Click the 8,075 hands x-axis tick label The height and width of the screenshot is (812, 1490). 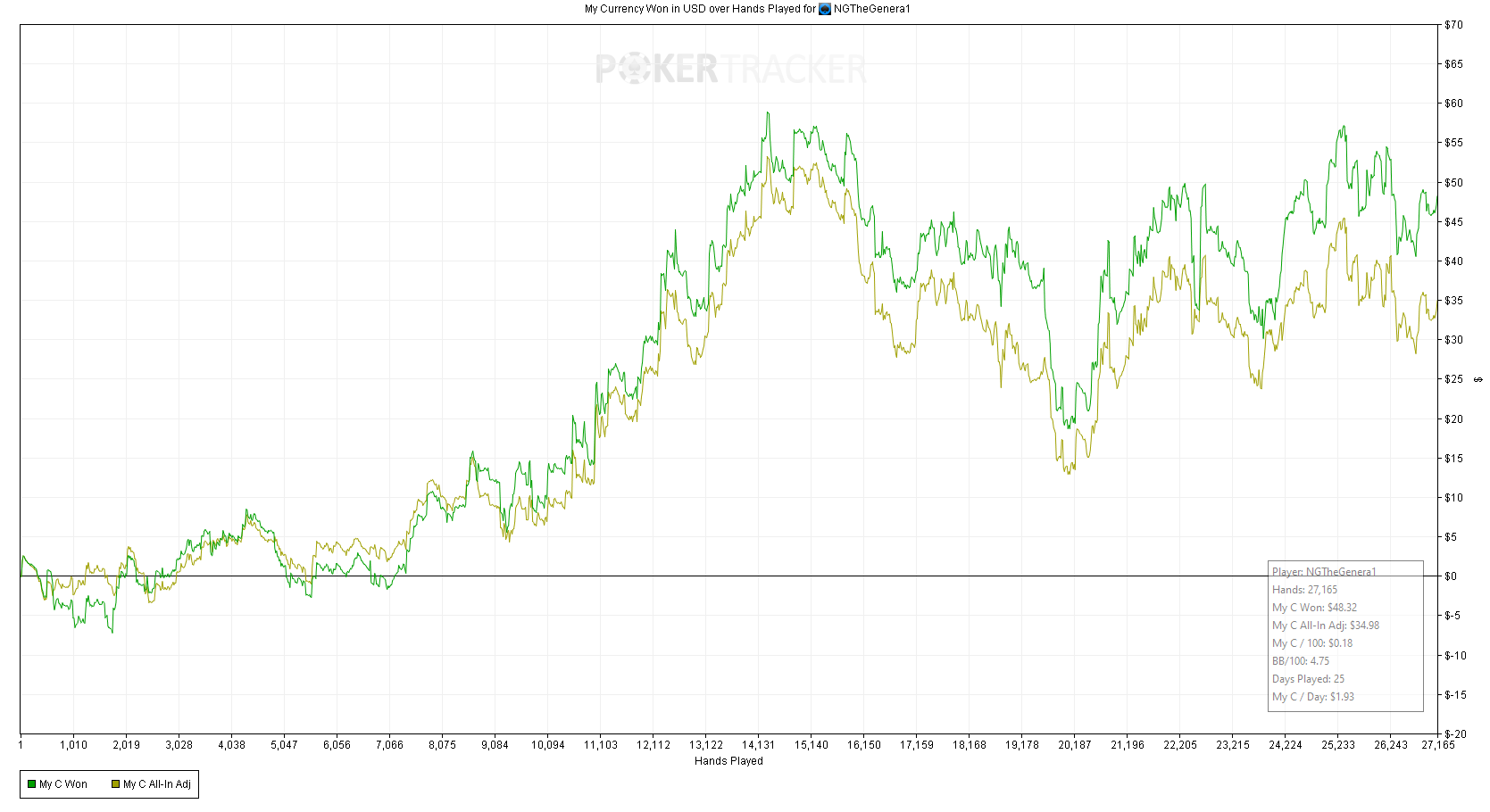pos(443,745)
